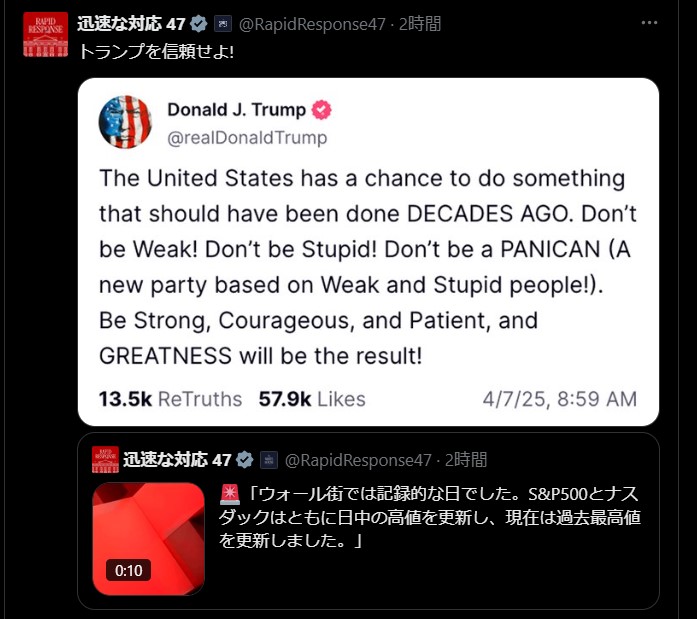Screen dimensions: 697x619
Task: Click the verified badge in the quoted post header
Action: tap(244, 459)
